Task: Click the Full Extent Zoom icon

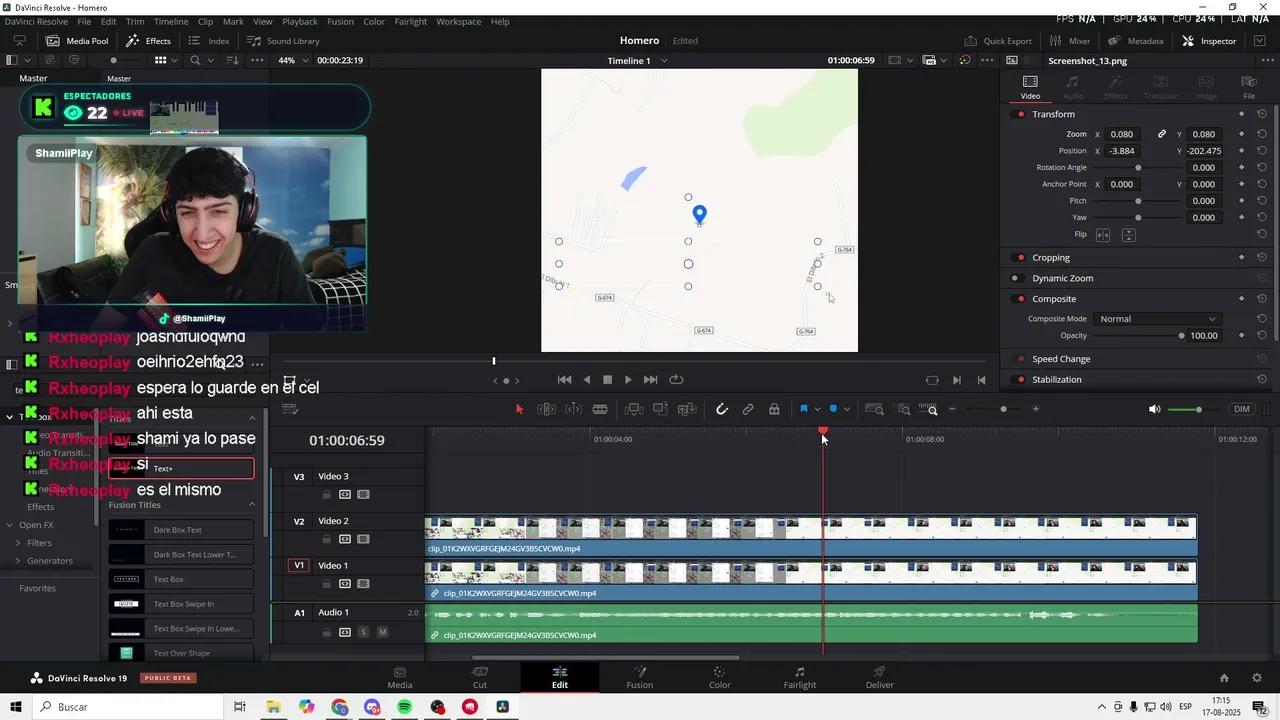Action: pyautogui.click(x=874, y=409)
